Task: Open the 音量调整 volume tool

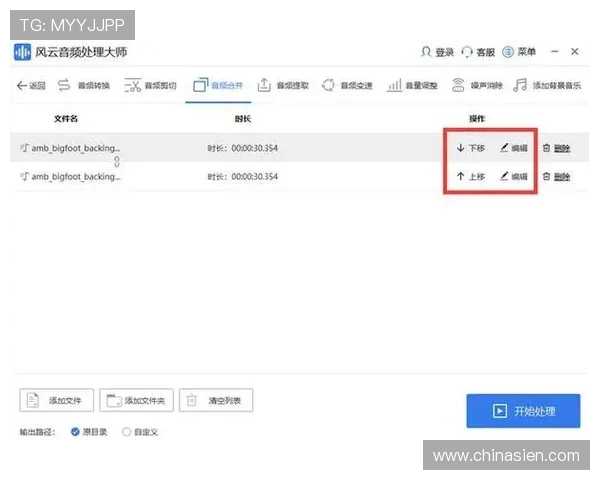Action: pos(412,85)
